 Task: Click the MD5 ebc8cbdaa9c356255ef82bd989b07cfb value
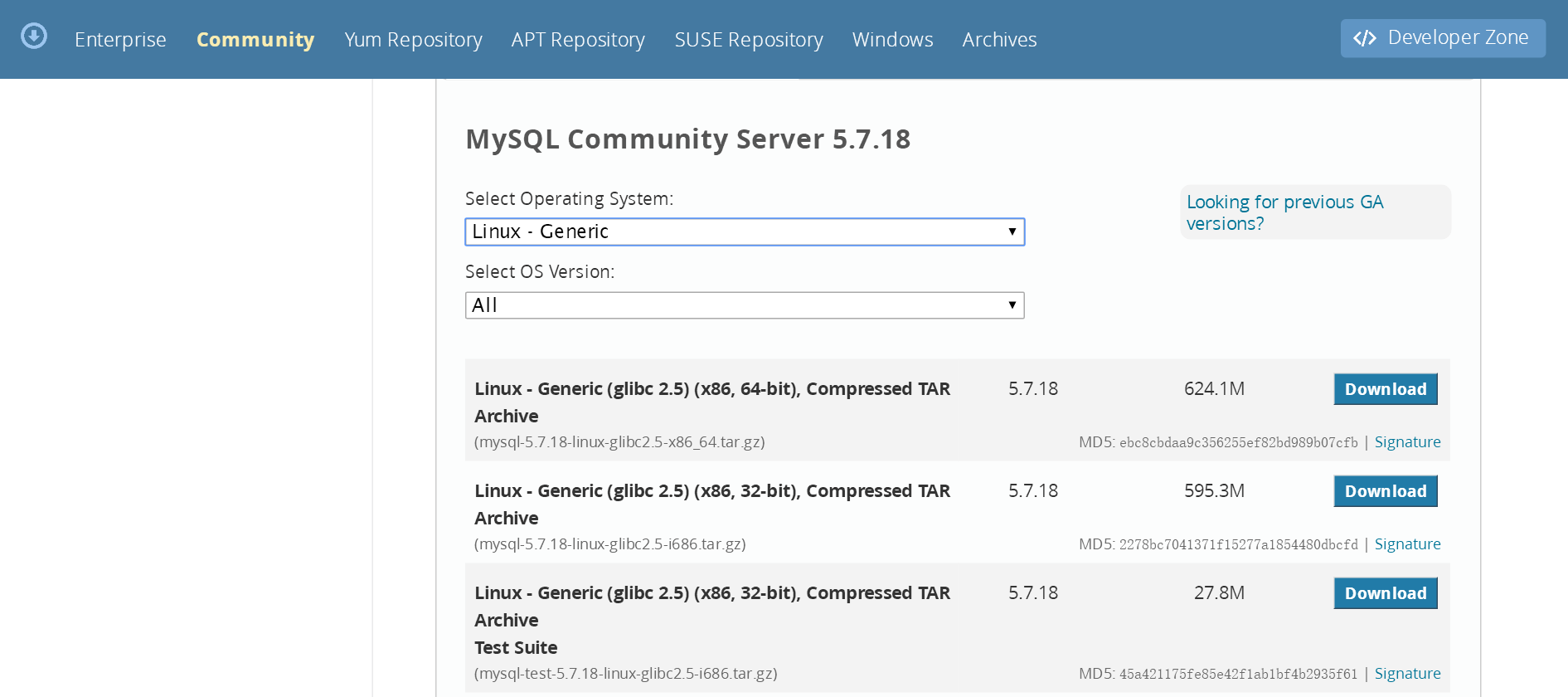pos(1239,443)
